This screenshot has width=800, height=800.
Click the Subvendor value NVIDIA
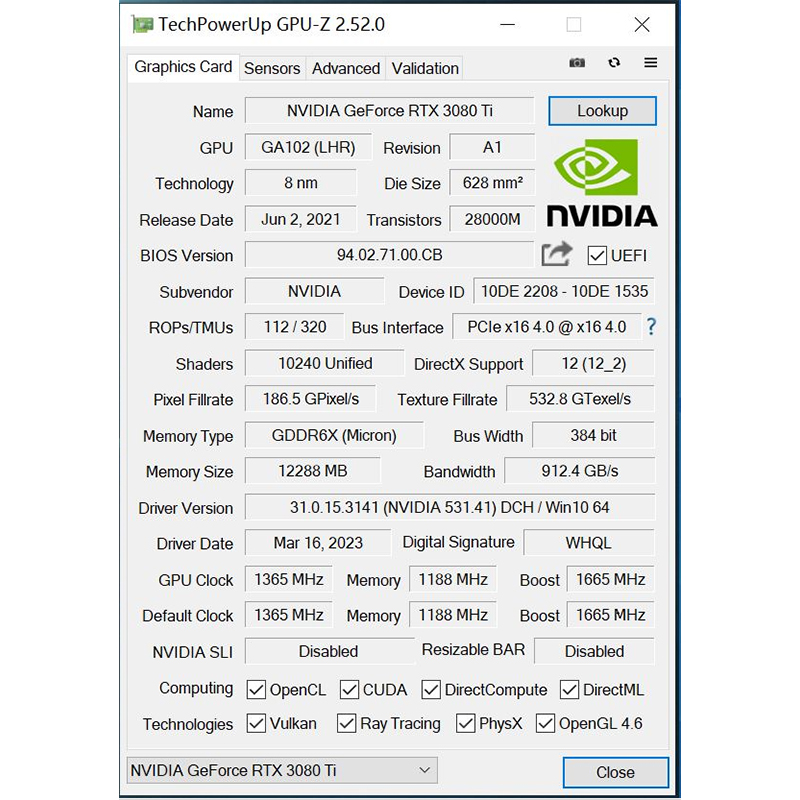[x=314, y=291]
